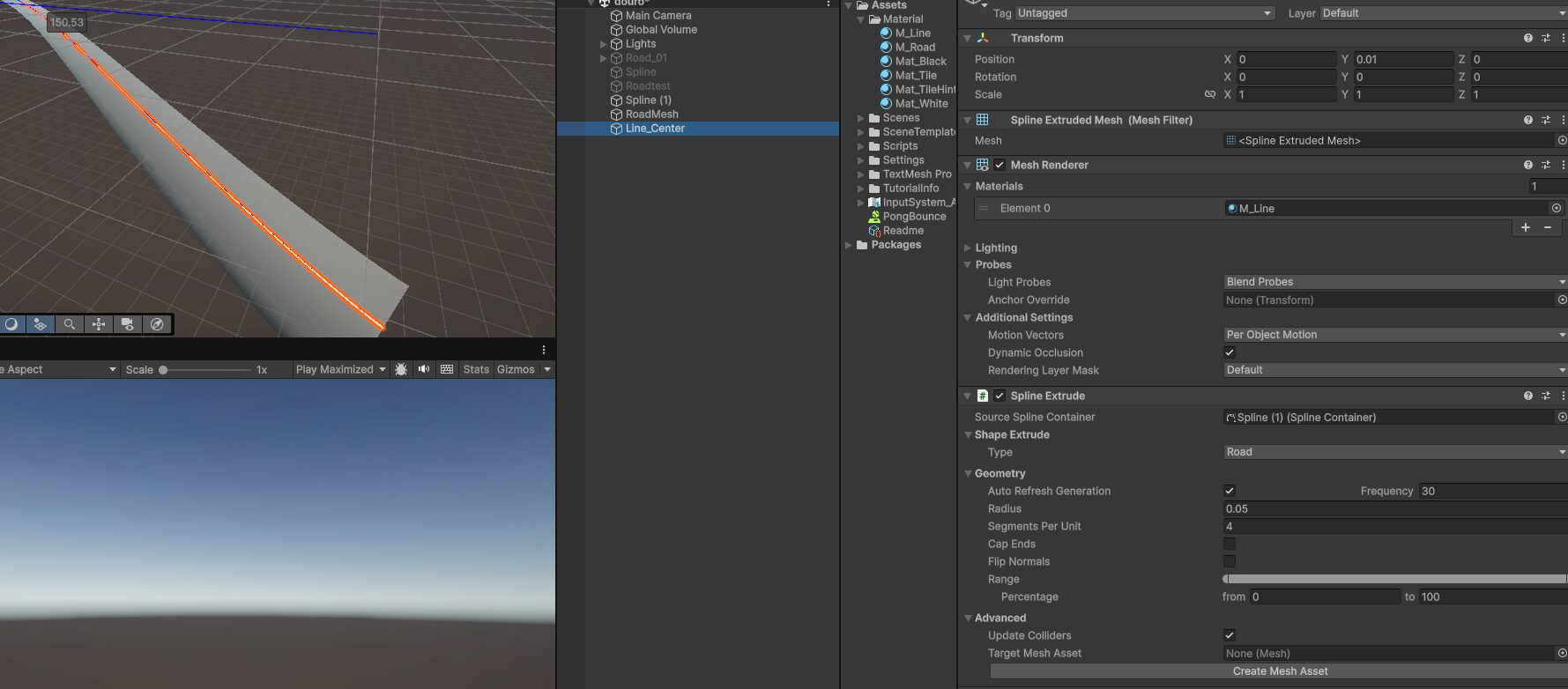
Task: Click the magnifier search tool in scene overlay
Action: tap(69, 324)
